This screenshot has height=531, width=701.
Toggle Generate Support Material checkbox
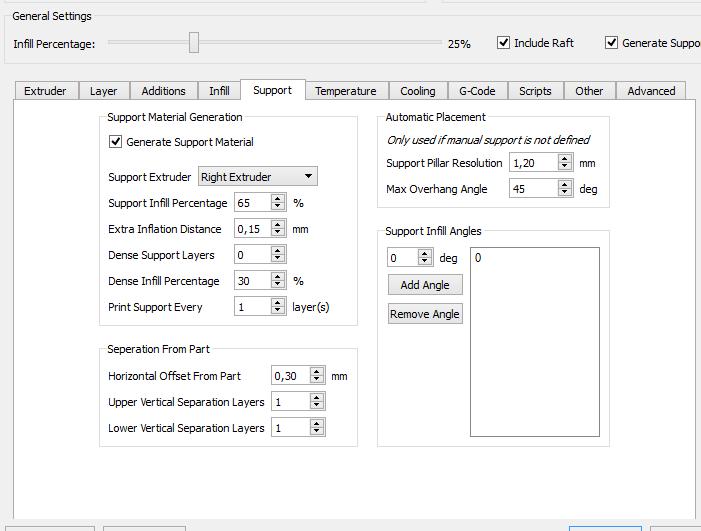pyautogui.click(x=116, y=142)
